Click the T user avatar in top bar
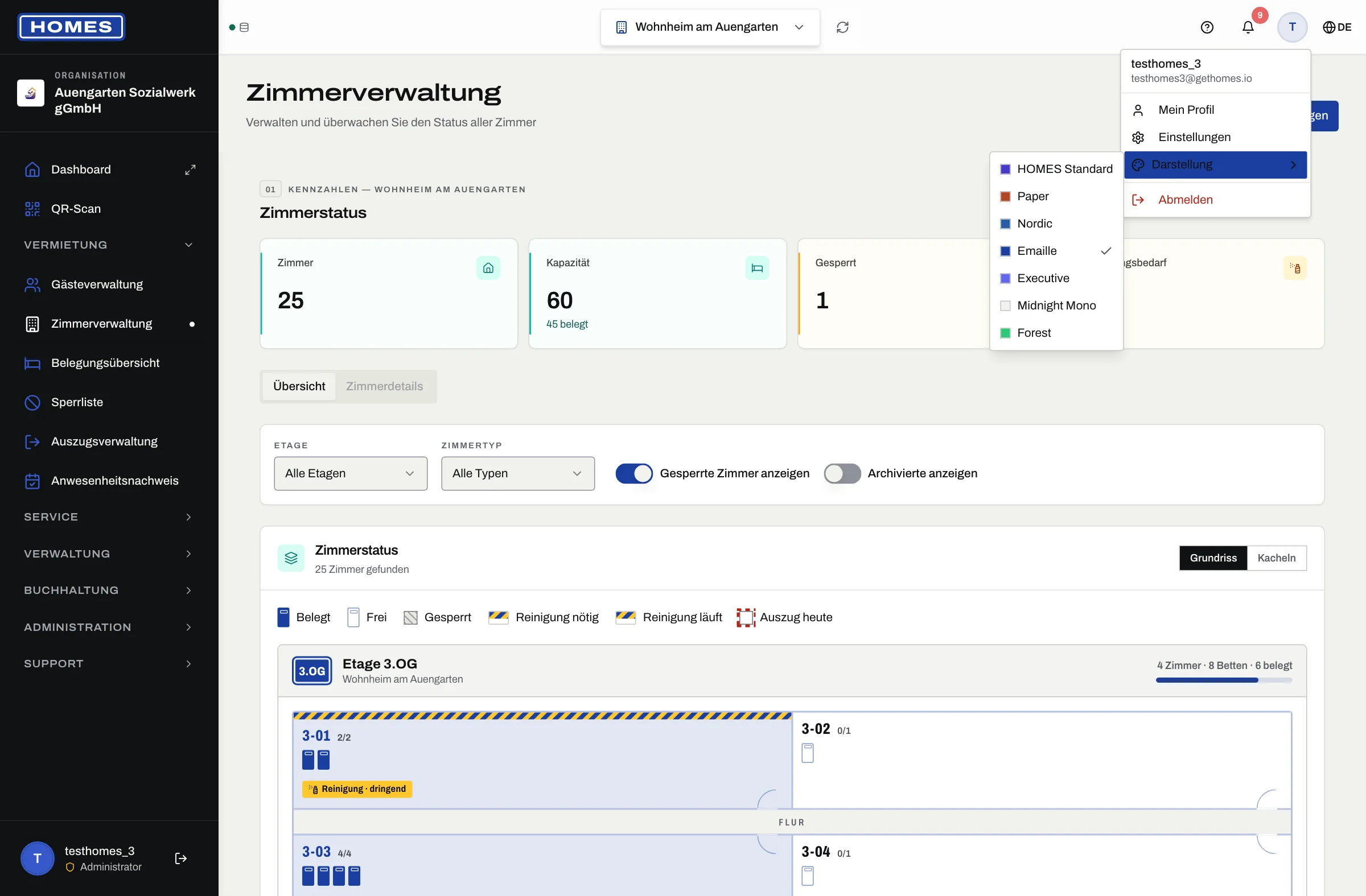1366x896 pixels. tap(1292, 27)
